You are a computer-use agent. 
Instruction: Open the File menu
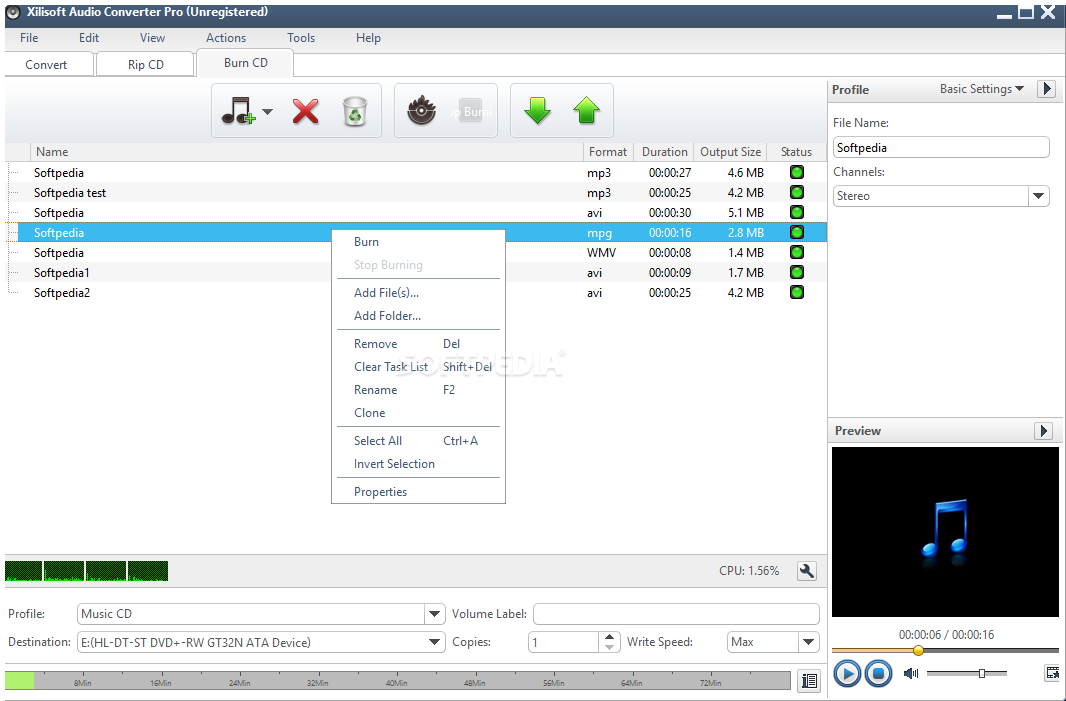coord(29,38)
